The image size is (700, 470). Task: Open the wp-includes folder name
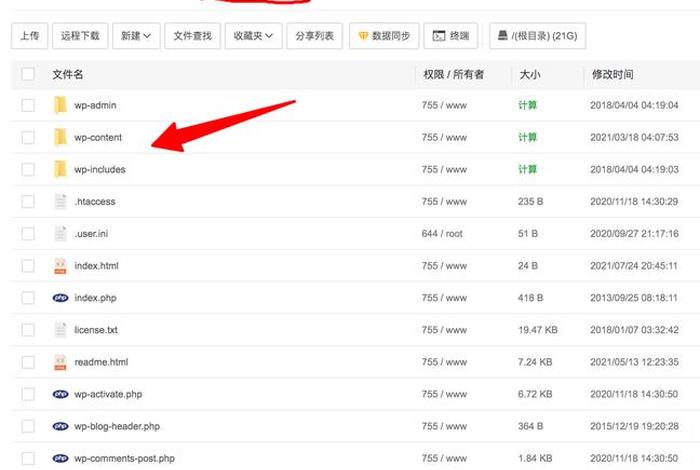coord(100,170)
